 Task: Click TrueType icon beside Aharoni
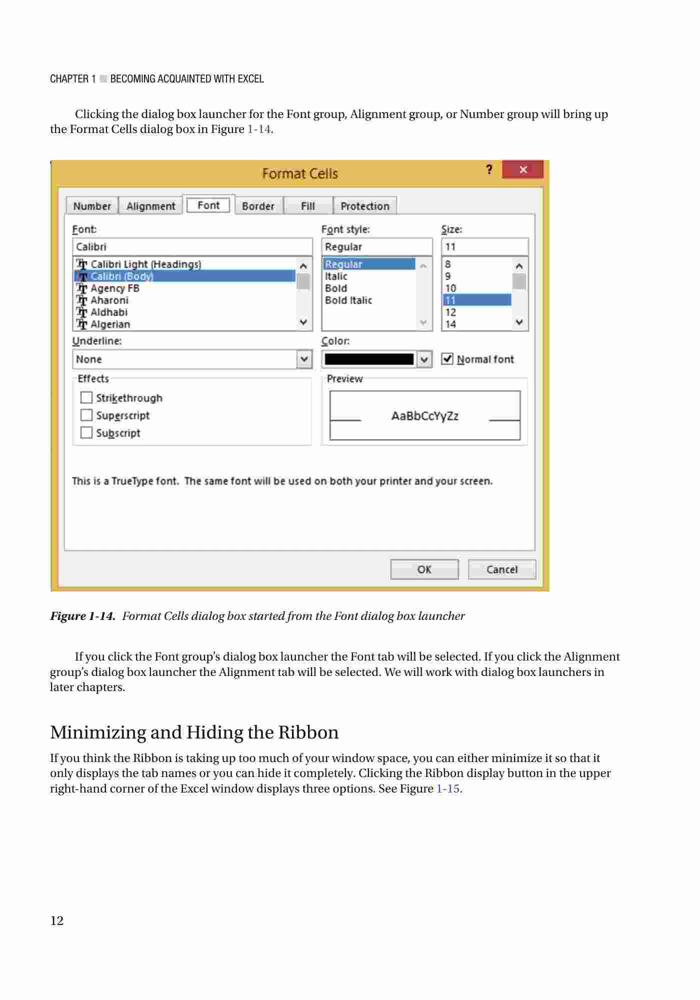coord(82,300)
